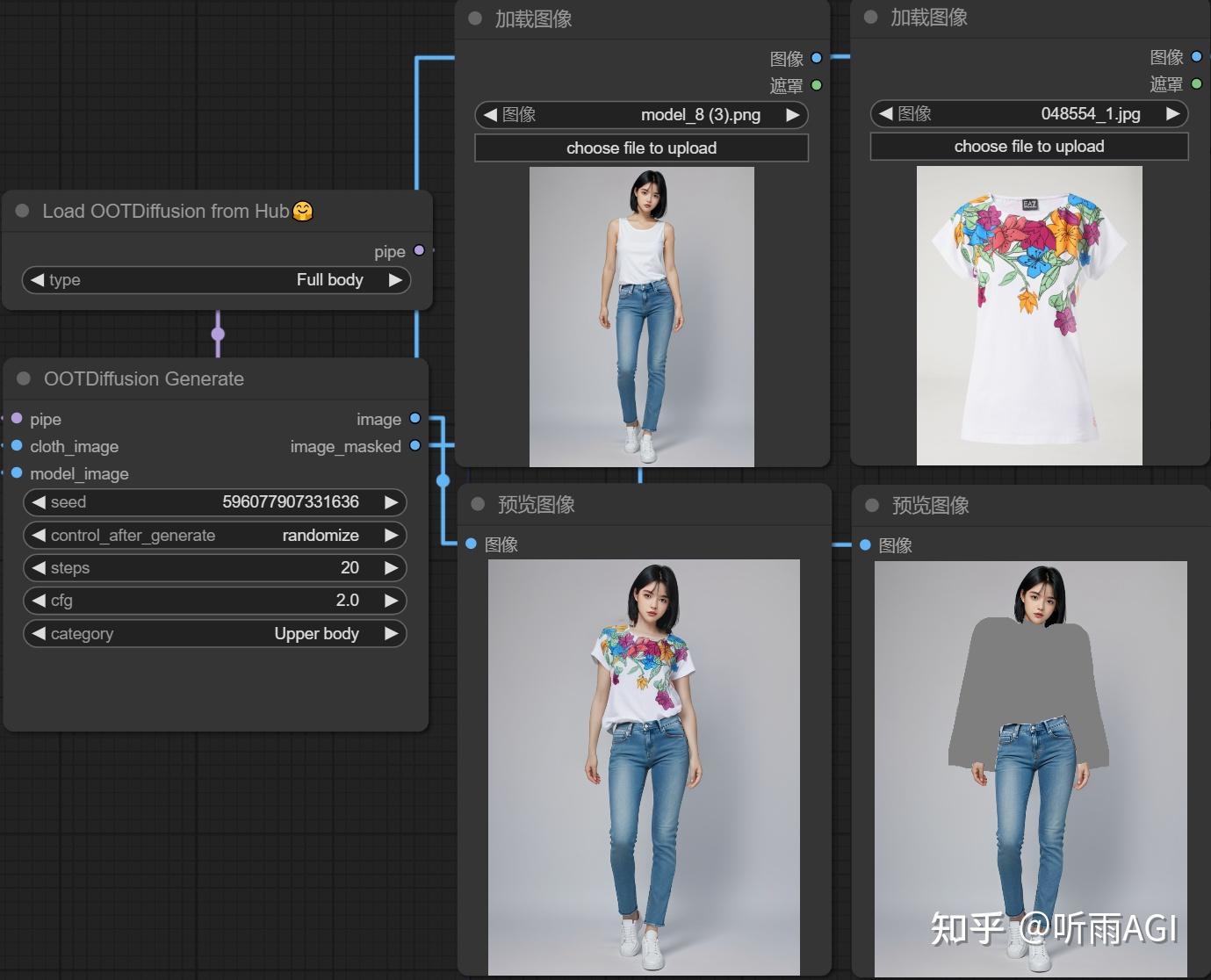Increase steps value with right arrow
1211x980 pixels.
coord(391,568)
